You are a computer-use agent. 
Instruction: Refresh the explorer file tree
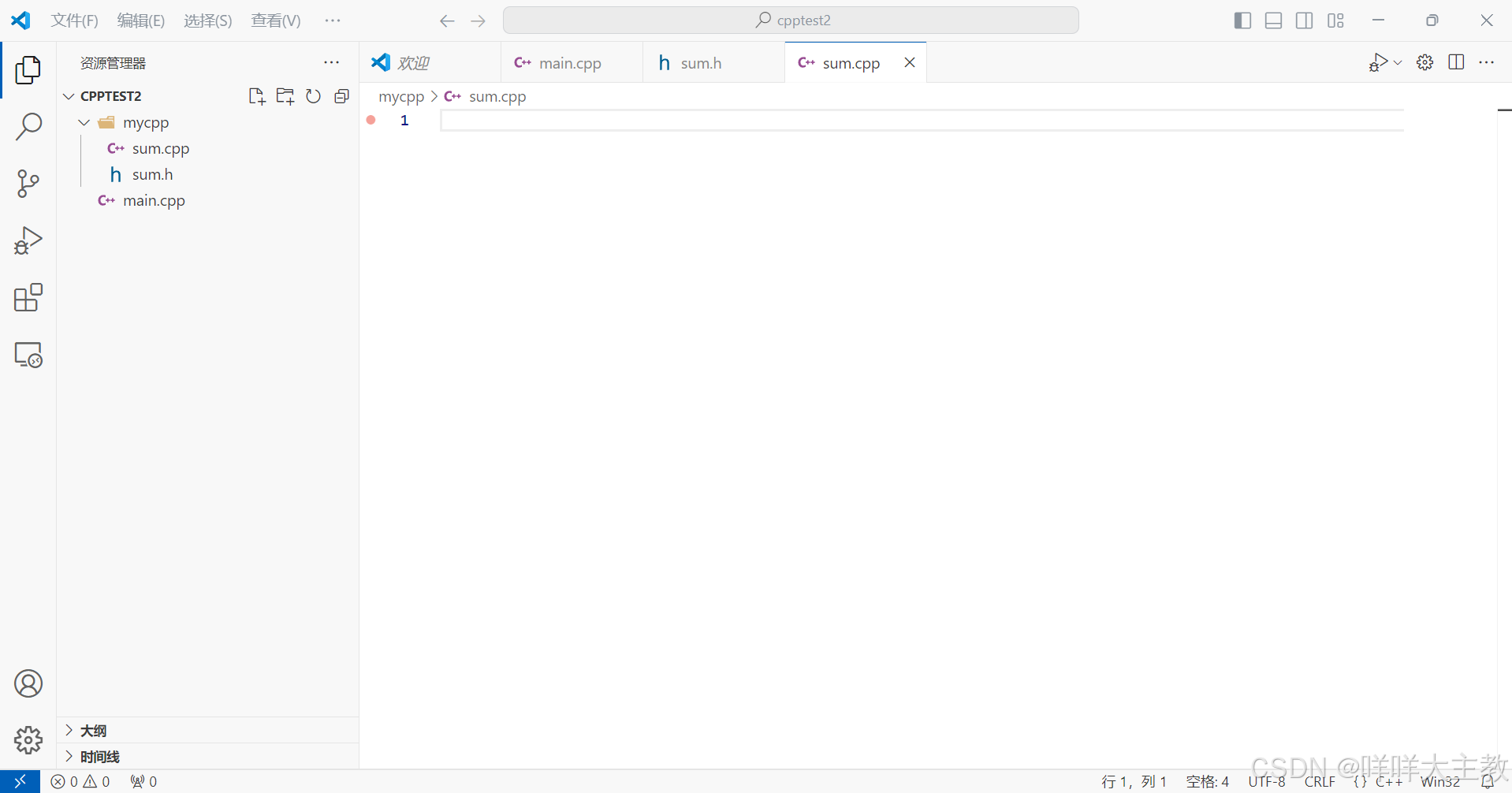(314, 96)
